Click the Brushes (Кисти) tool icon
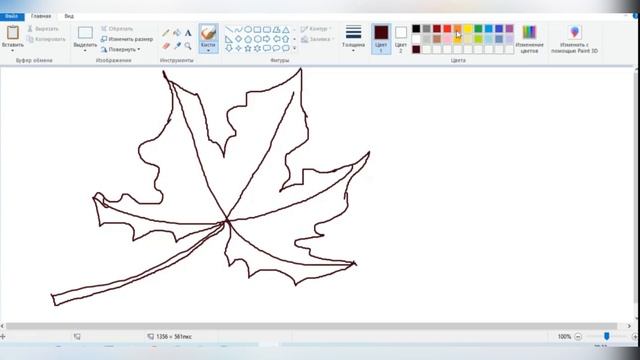This screenshot has height=360, width=640. (208, 33)
